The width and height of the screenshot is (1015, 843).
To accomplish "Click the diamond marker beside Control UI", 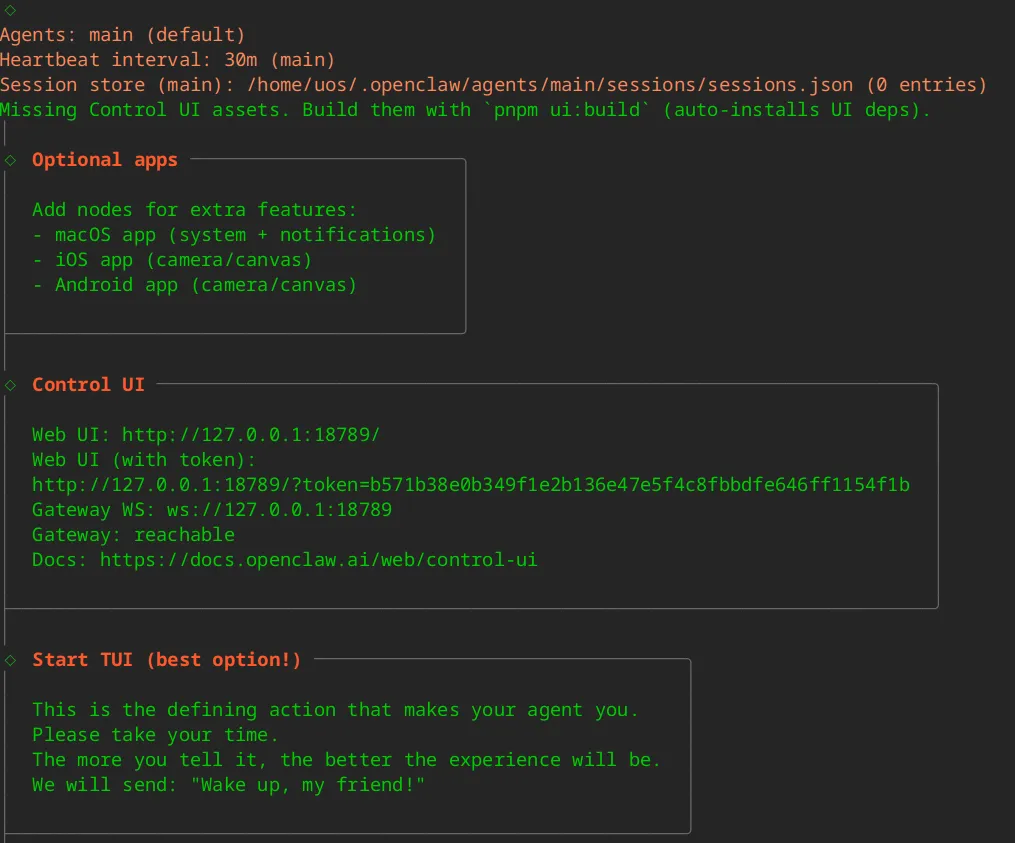I will click(10, 385).
